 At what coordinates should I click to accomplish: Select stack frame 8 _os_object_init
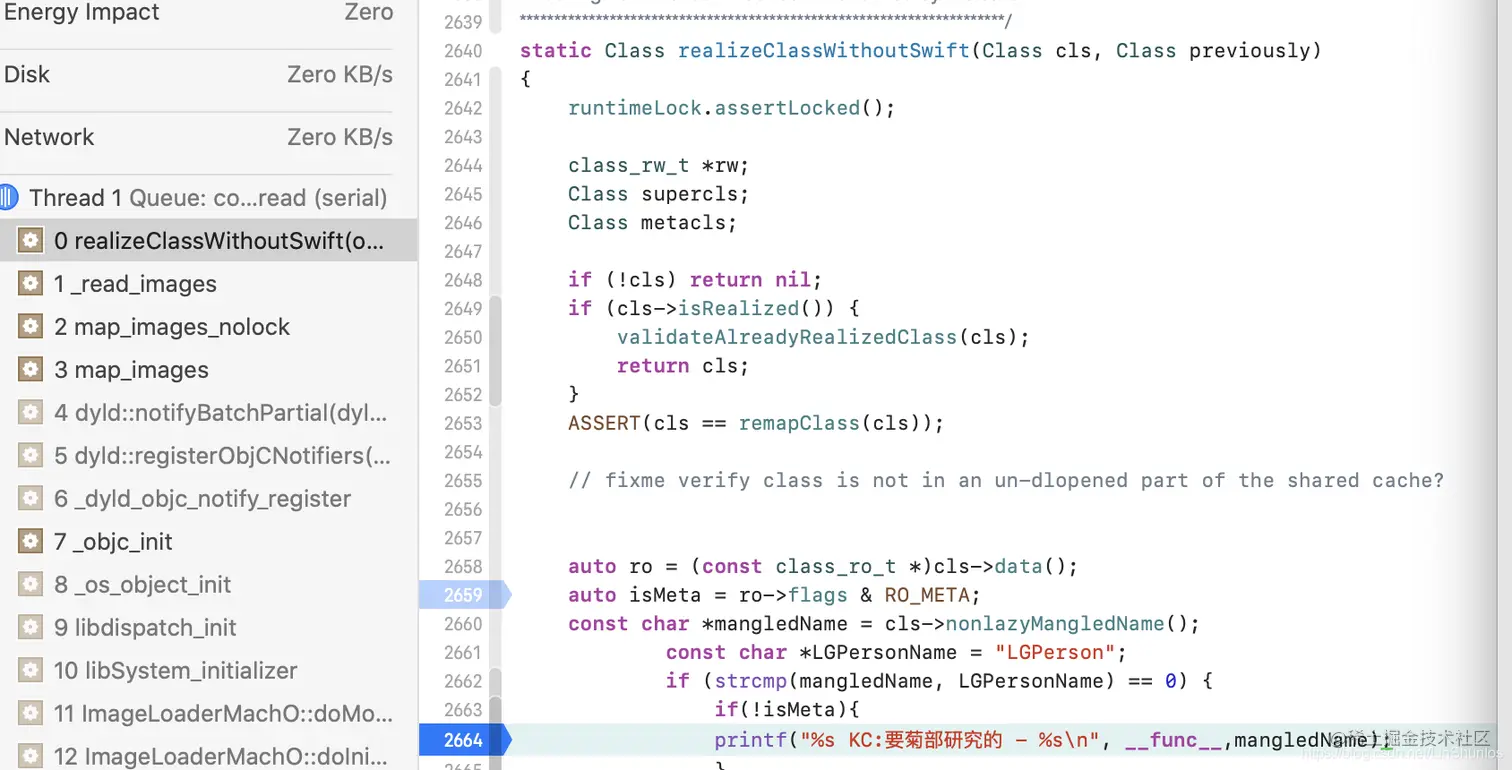point(208,585)
